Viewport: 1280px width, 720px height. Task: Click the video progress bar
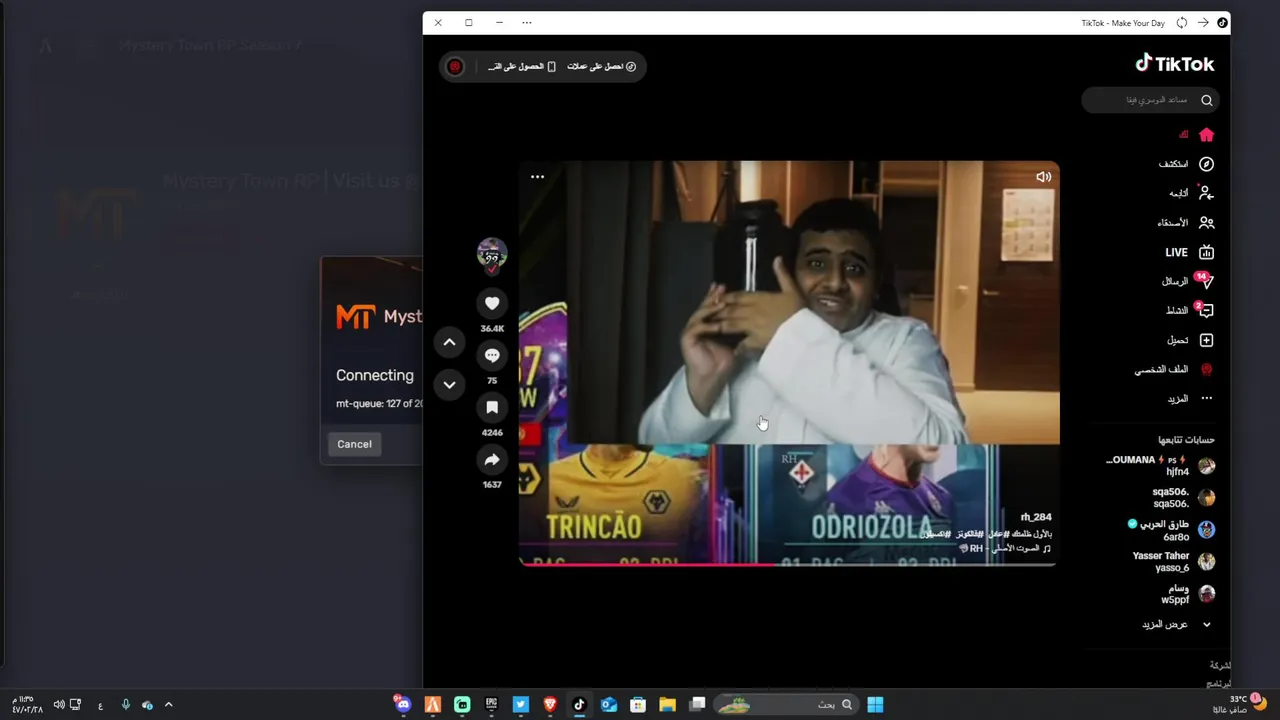click(789, 564)
